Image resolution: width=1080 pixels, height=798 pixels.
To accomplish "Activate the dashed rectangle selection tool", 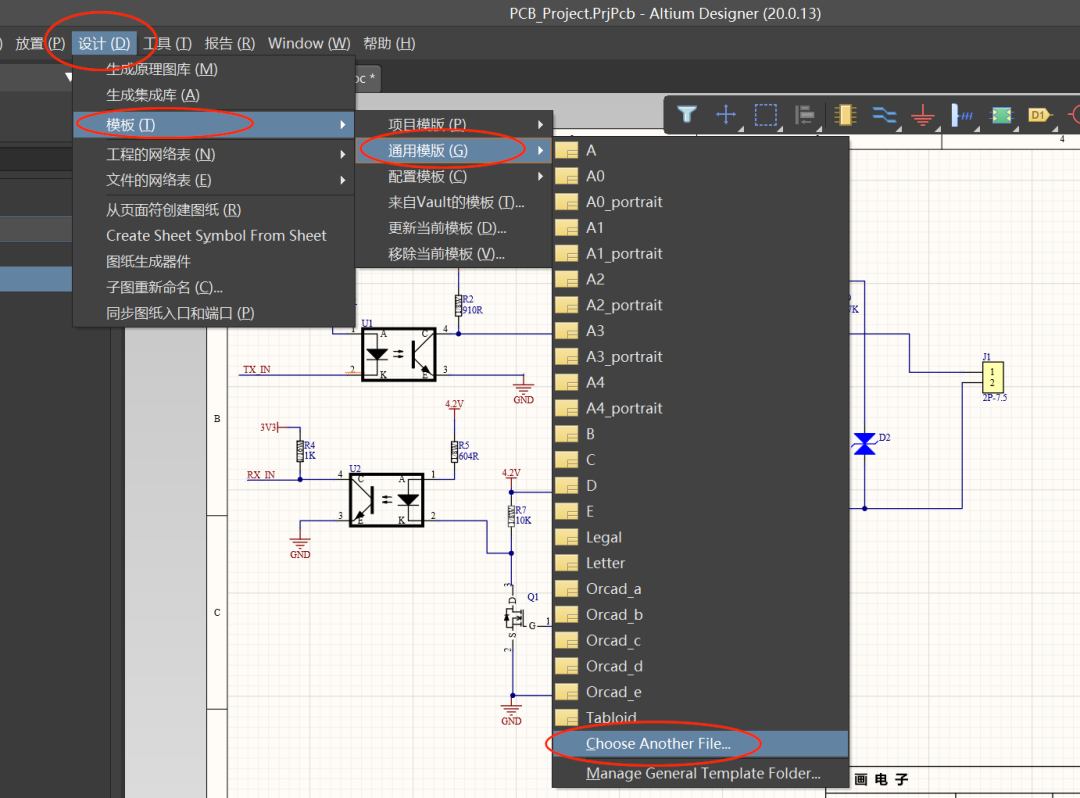I will (x=765, y=115).
